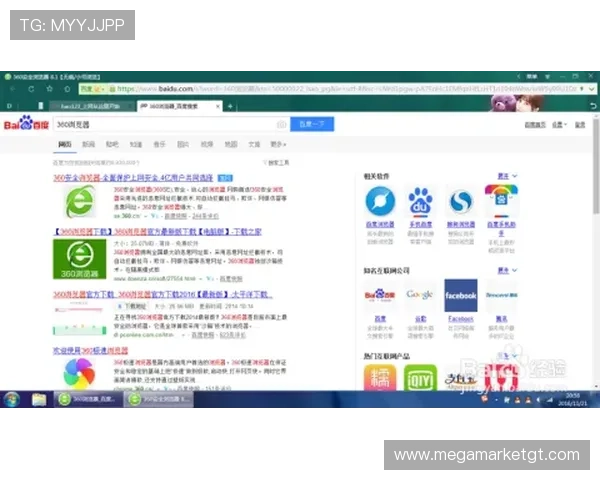Open a new tab with the plus button
600x480 pixels.
click(x=230, y=106)
